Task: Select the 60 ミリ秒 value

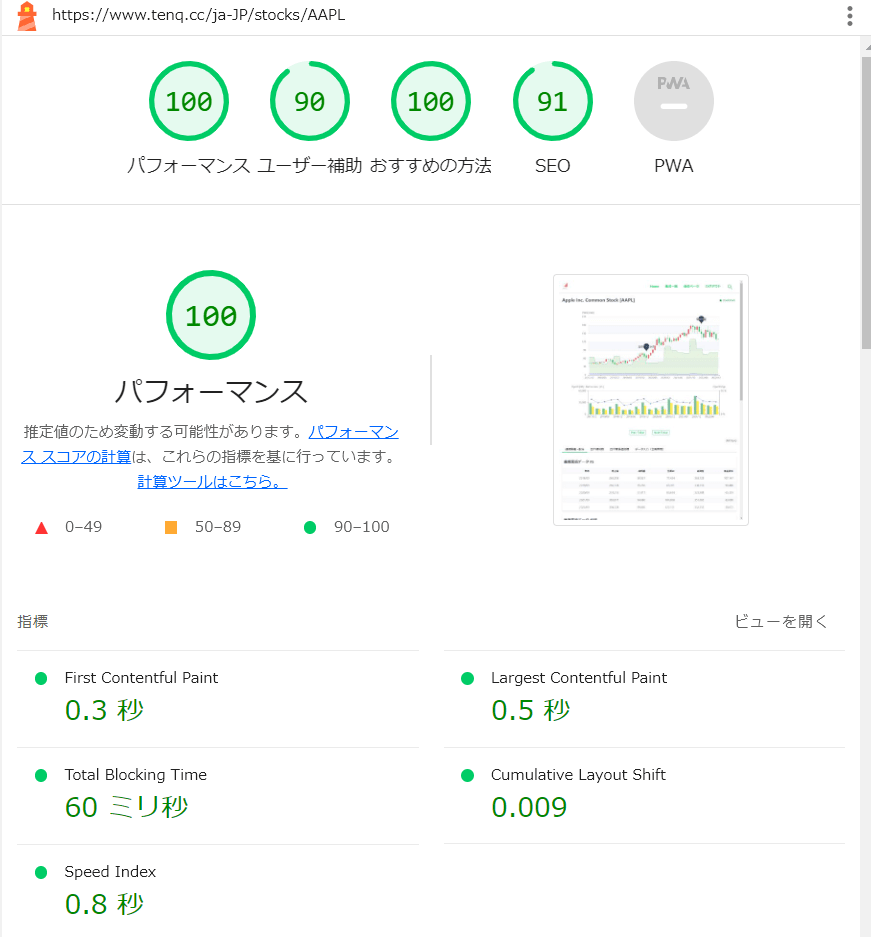Action: [x=127, y=807]
